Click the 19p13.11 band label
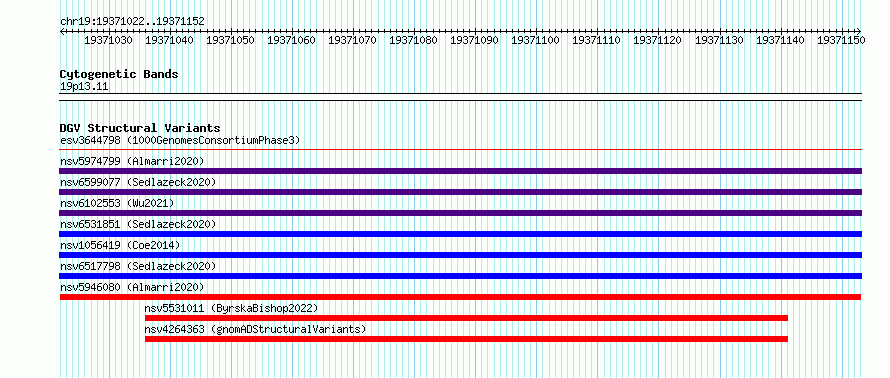Screen dimensions: 890x378 [x=84, y=87]
